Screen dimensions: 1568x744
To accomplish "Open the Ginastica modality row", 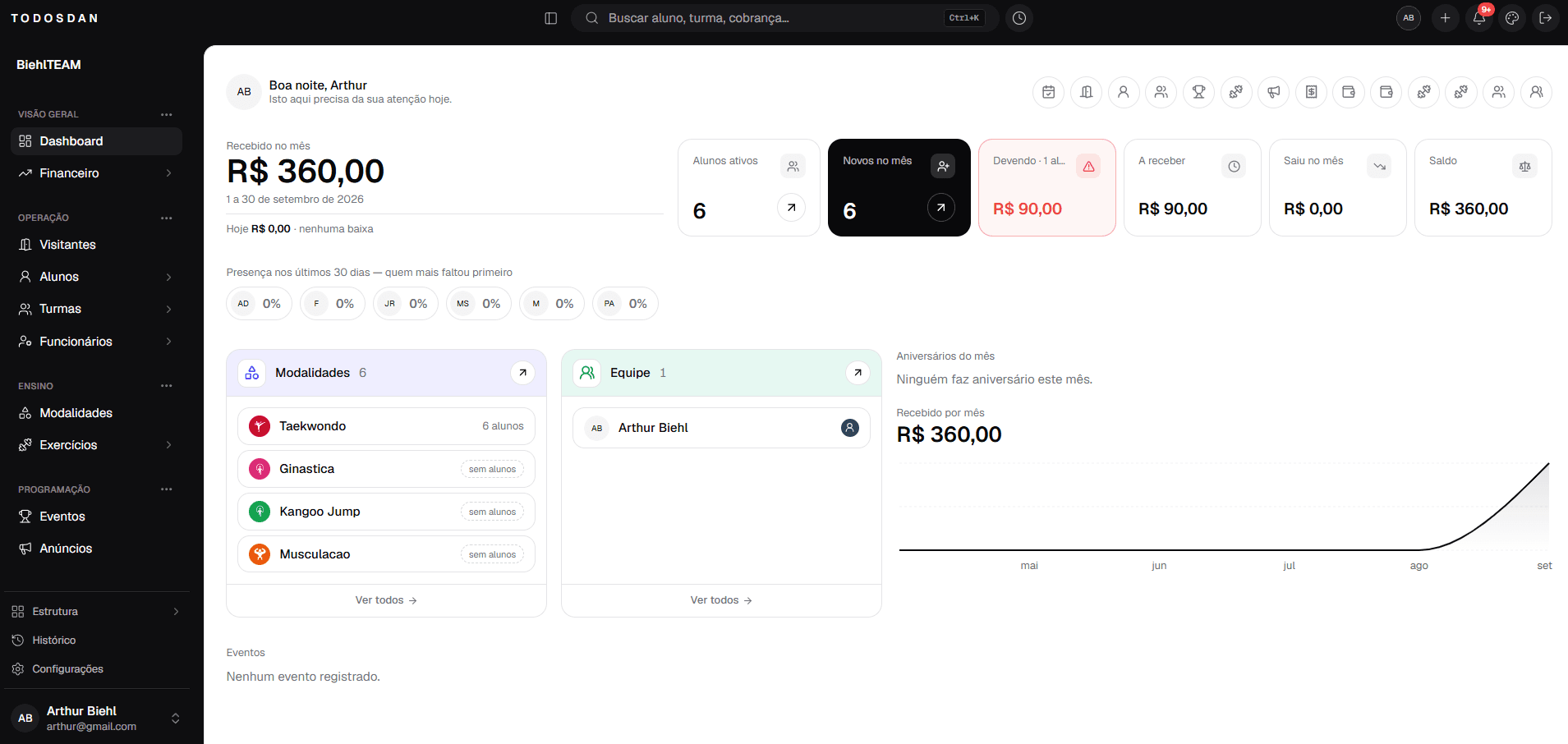I will click(x=386, y=469).
